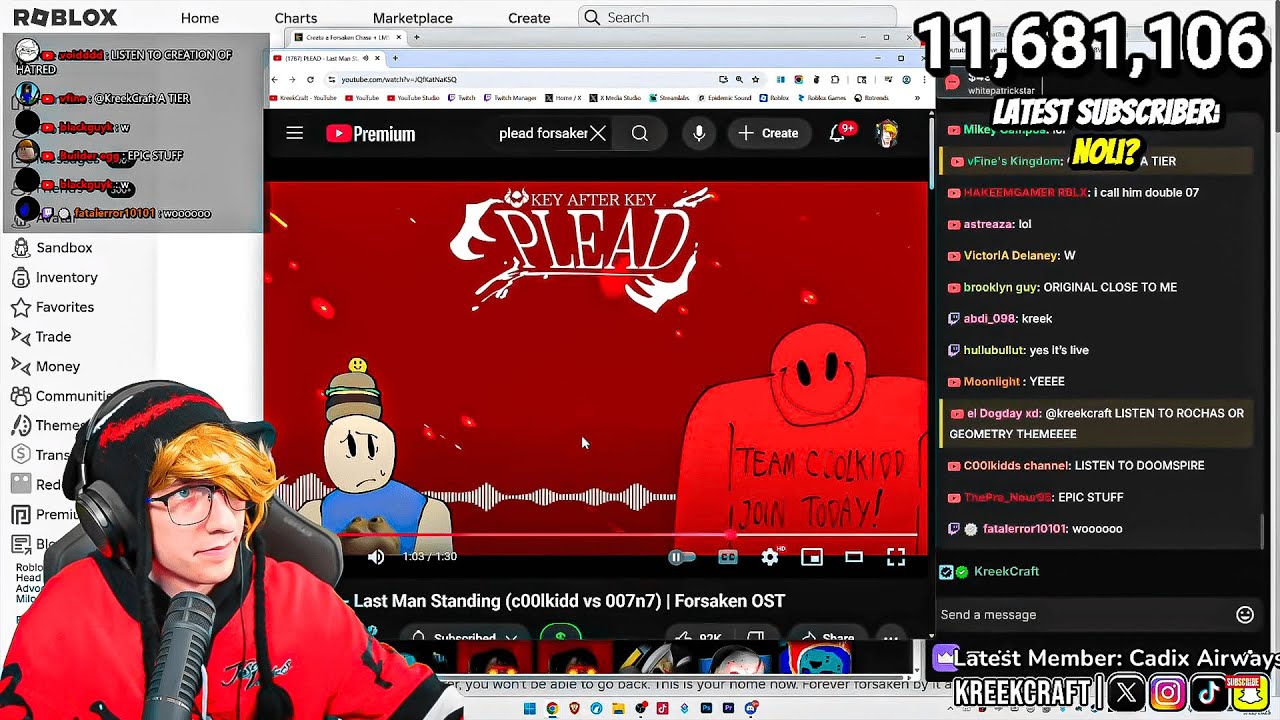The width and height of the screenshot is (1280, 720).
Task: Go back in the Chrome browser
Action: 276,79
